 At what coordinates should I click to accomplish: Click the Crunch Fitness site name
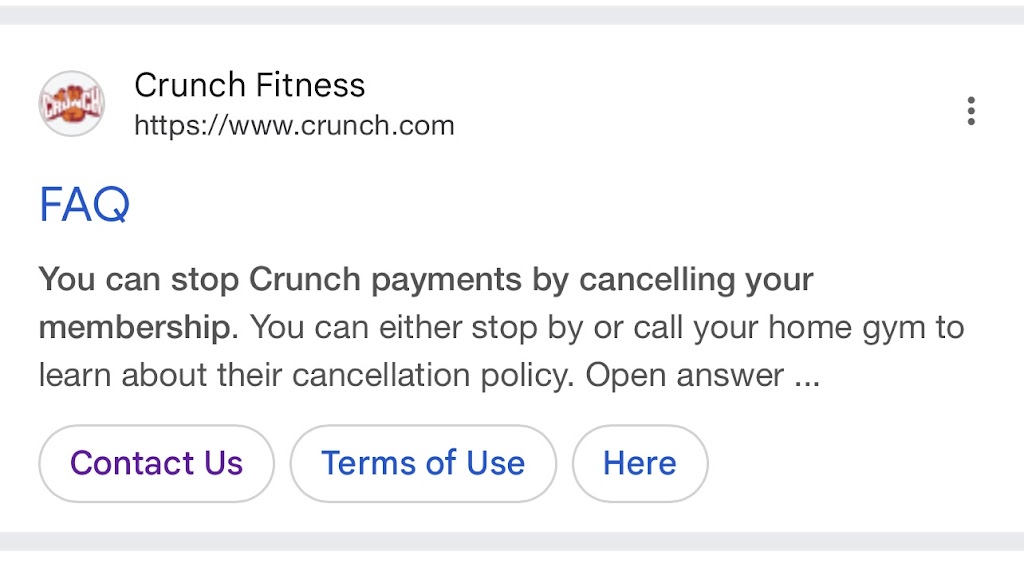tap(249, 85)
